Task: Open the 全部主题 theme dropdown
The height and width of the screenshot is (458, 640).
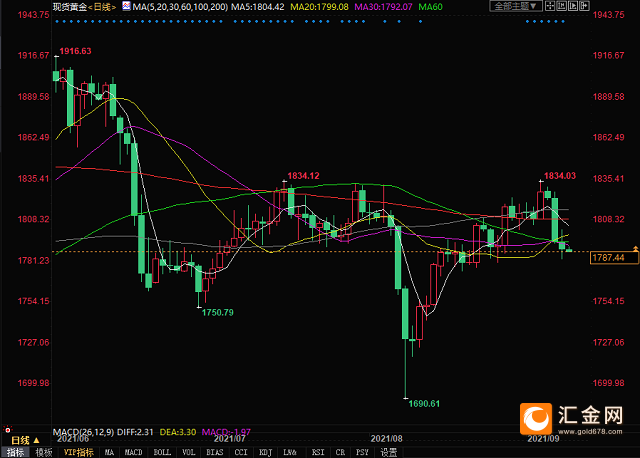Action: (x=516, y=6)
